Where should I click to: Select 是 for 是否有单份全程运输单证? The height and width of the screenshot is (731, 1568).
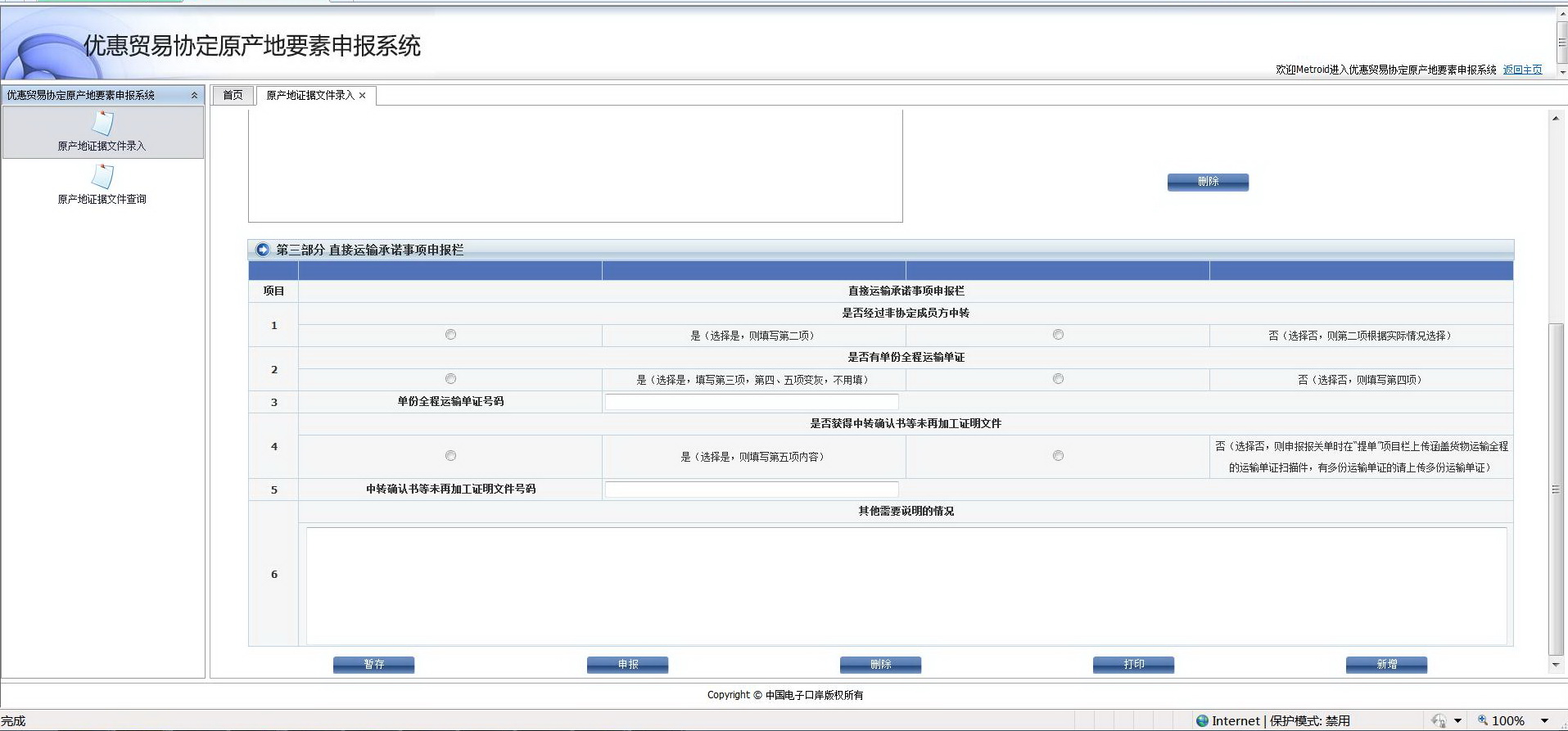450,379
